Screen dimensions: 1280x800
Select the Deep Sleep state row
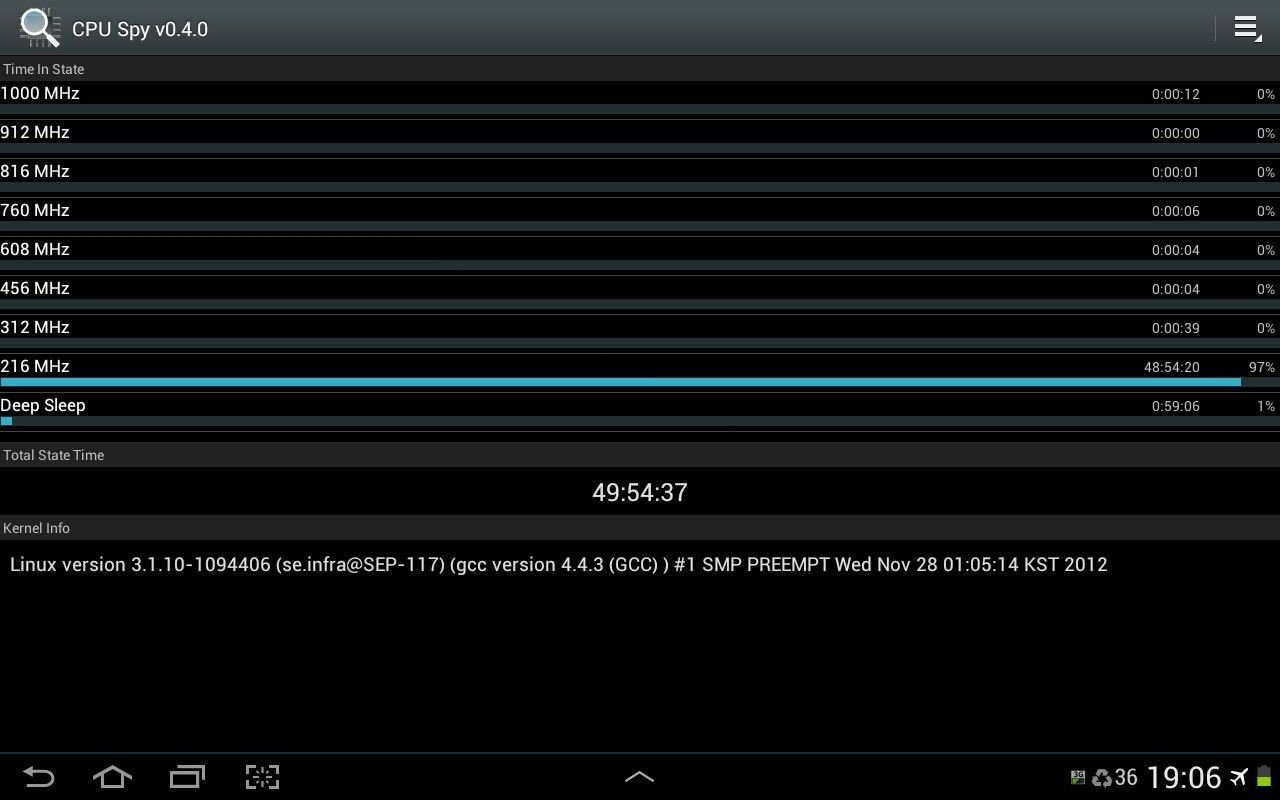[640, 410]
